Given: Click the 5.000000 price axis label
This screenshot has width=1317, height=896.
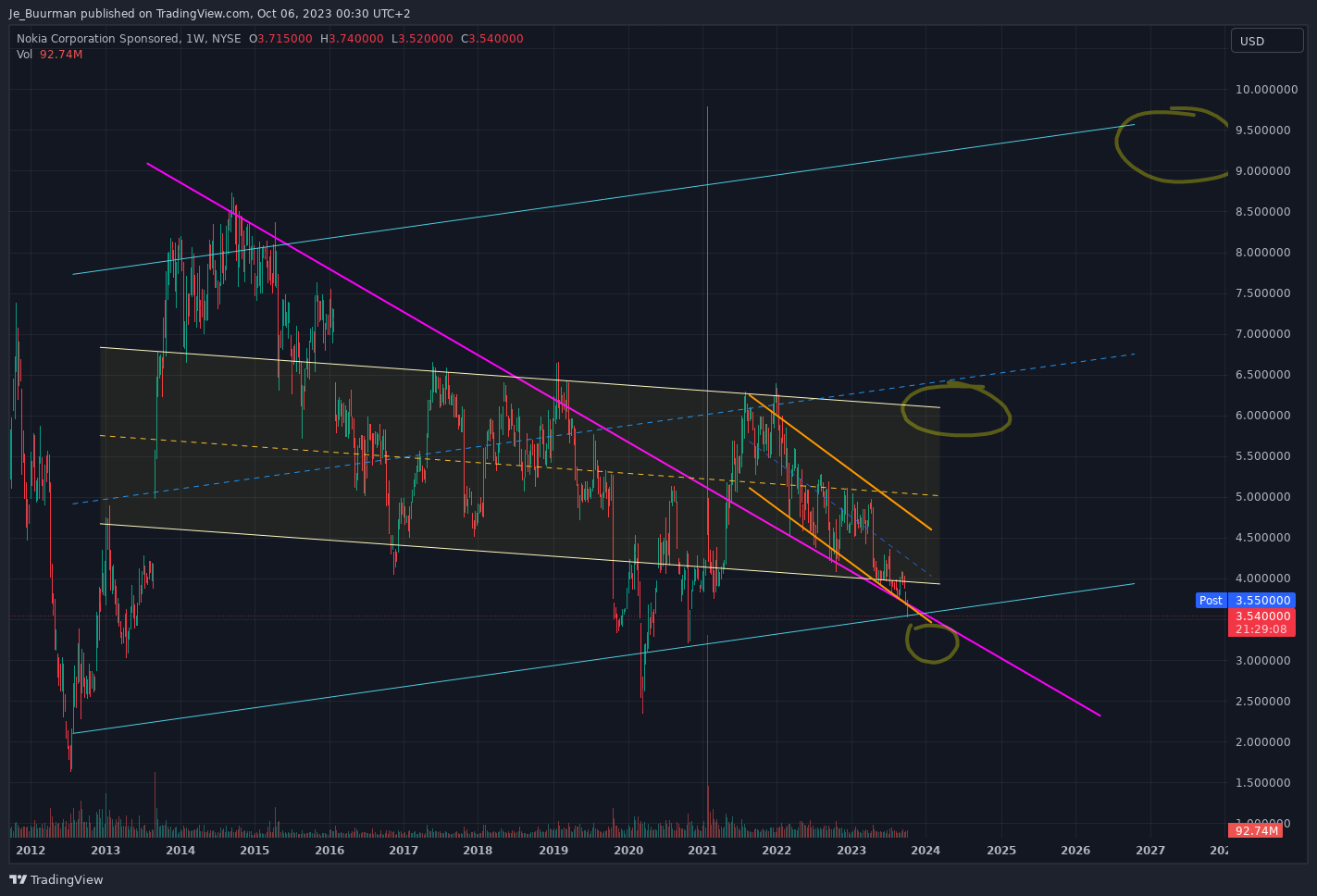Looking at the screenshot, I should point(1262,496).
